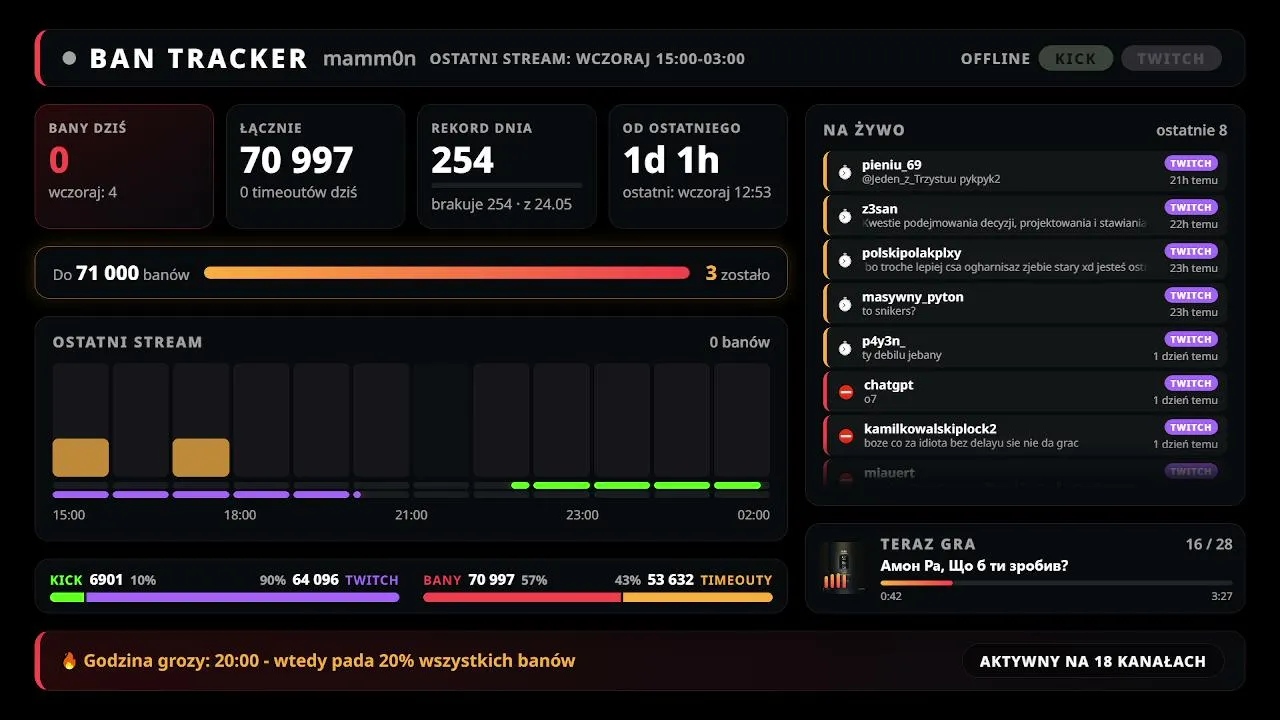Click the red ban icon next to chatgpt

(846, 392)
